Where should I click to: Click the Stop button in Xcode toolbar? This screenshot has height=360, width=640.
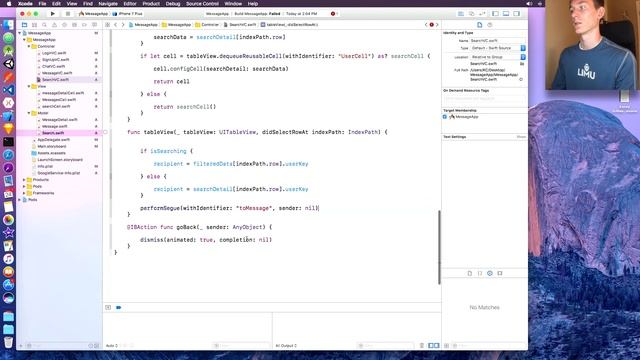click(67, 14)
